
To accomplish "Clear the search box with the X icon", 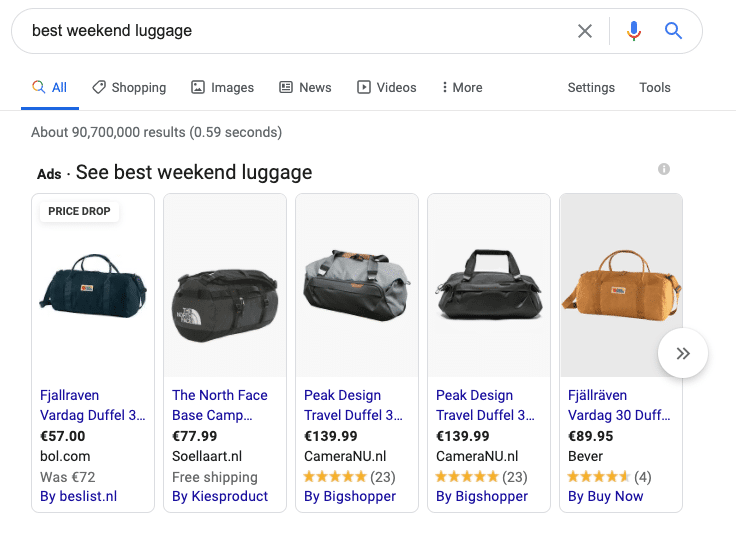I will coord(585,31).
